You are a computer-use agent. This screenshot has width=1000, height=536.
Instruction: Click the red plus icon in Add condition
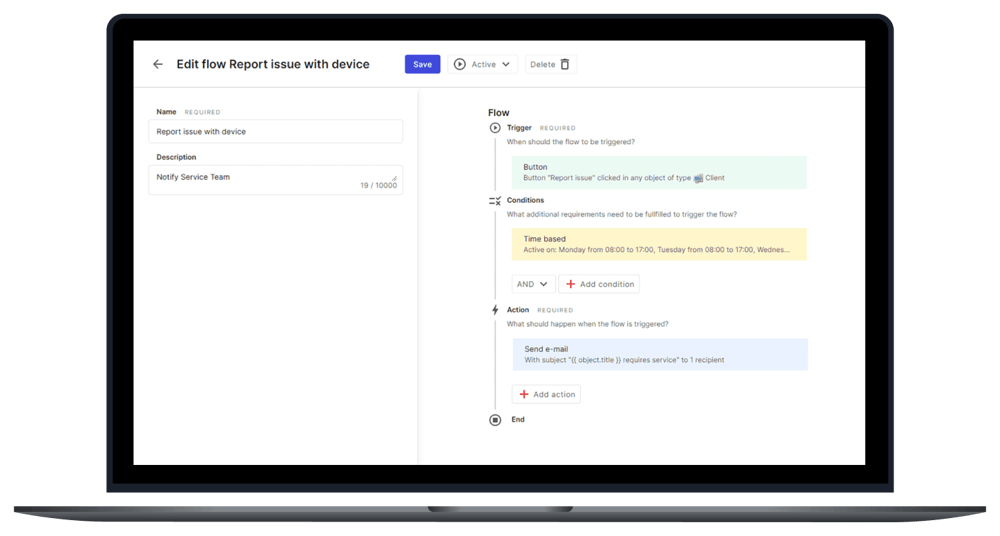571,284
